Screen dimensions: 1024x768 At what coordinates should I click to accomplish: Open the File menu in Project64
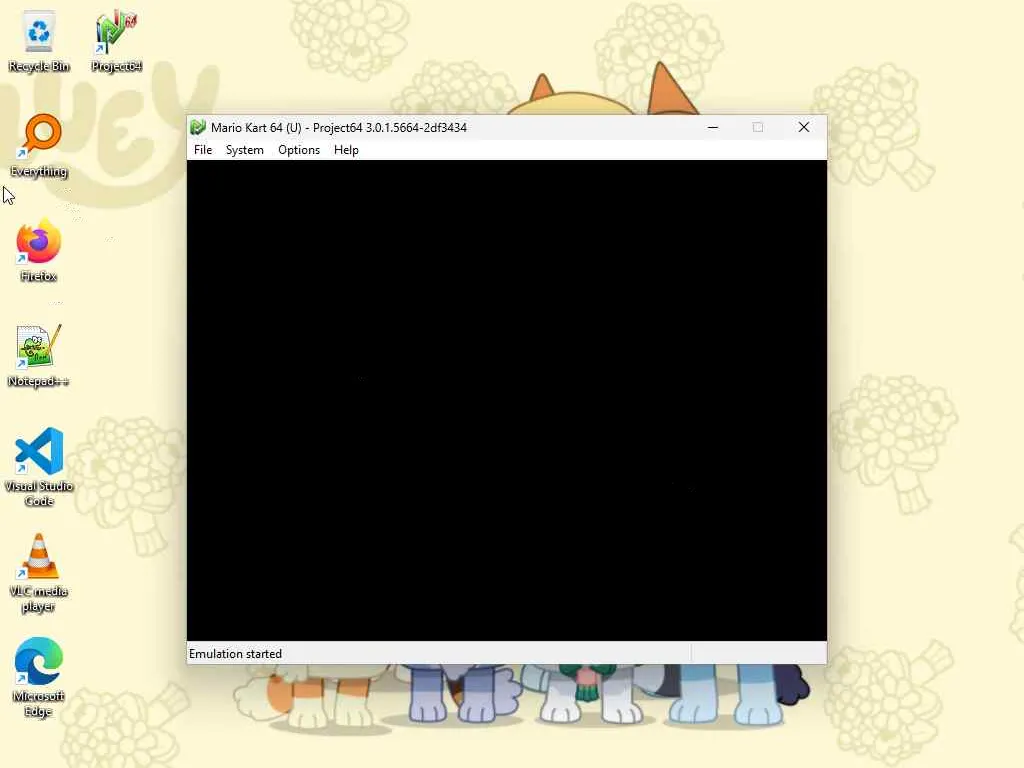203,150
